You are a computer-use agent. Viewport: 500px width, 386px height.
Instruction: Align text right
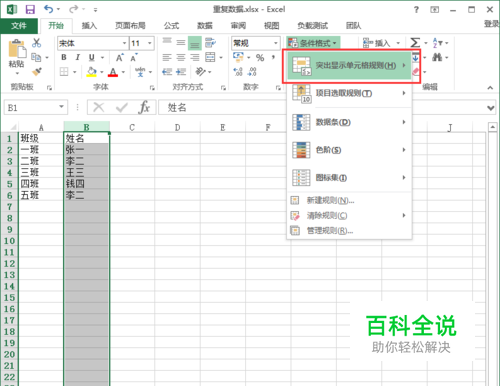point(195,57)
